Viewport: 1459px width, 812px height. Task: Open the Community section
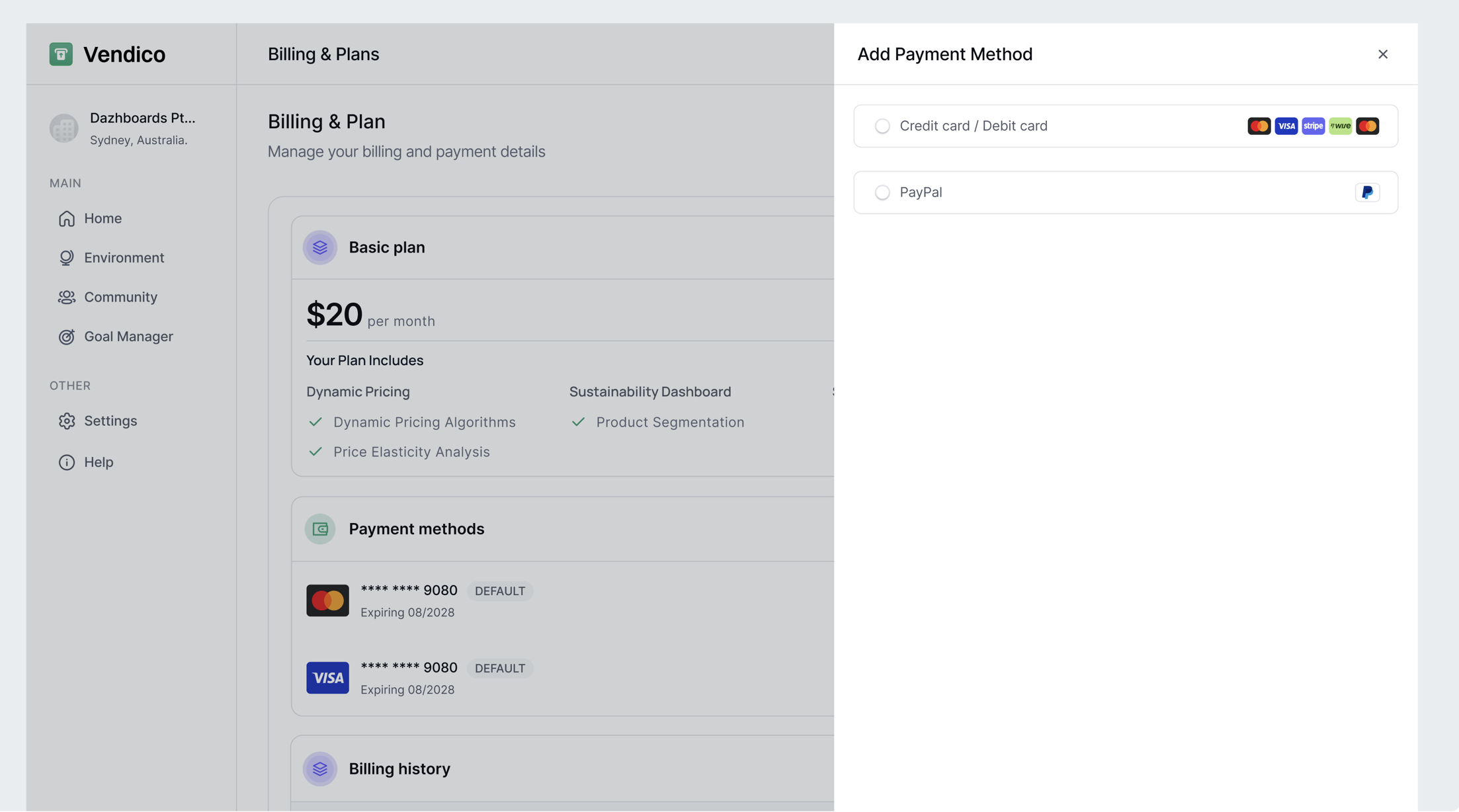120,298
